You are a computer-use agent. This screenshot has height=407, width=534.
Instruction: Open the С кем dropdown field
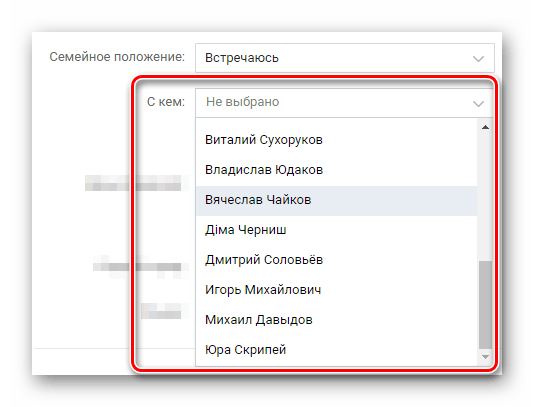coord(344,103)
